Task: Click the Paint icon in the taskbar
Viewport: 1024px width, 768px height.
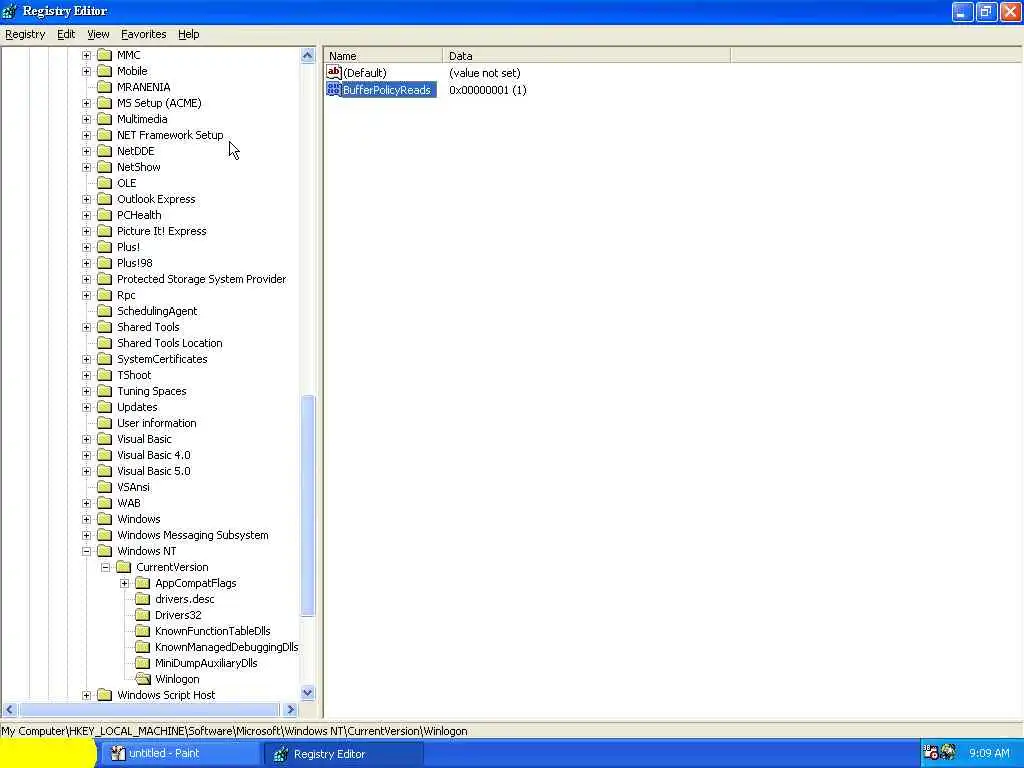Action: point(118,753)
